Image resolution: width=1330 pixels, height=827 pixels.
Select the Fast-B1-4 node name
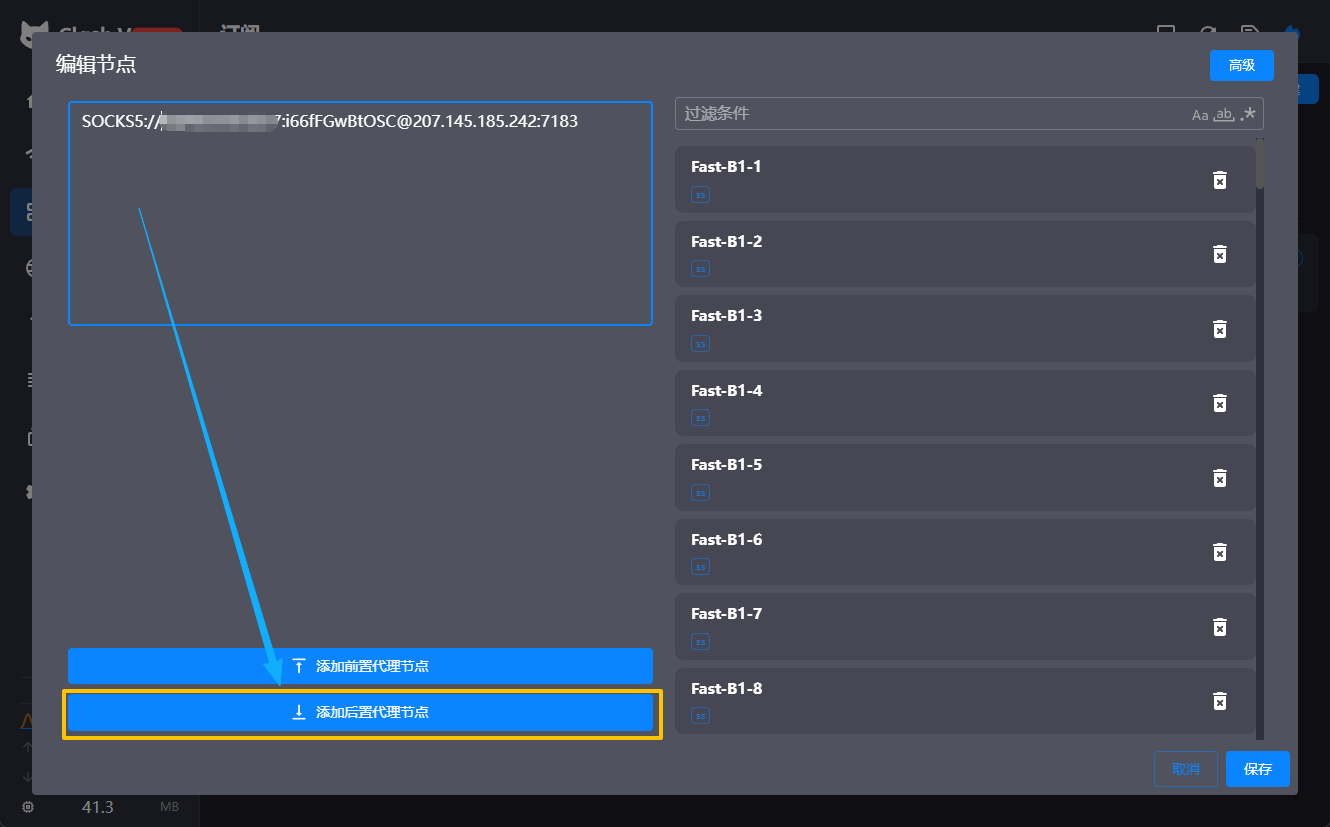pyautogui.click(x=726, y=390)
